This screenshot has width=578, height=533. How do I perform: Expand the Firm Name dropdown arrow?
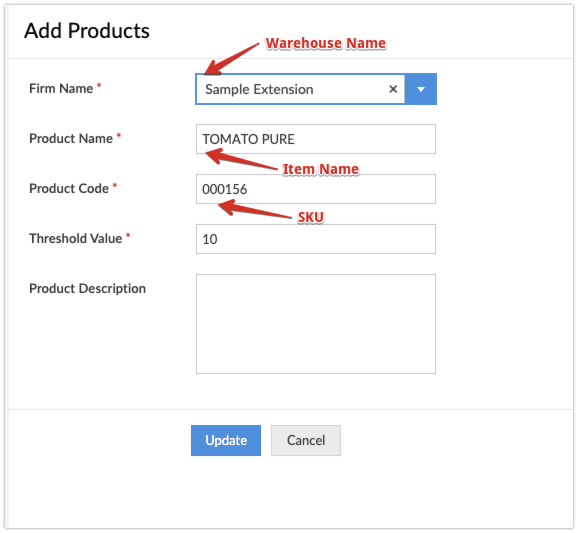(421, 89)
